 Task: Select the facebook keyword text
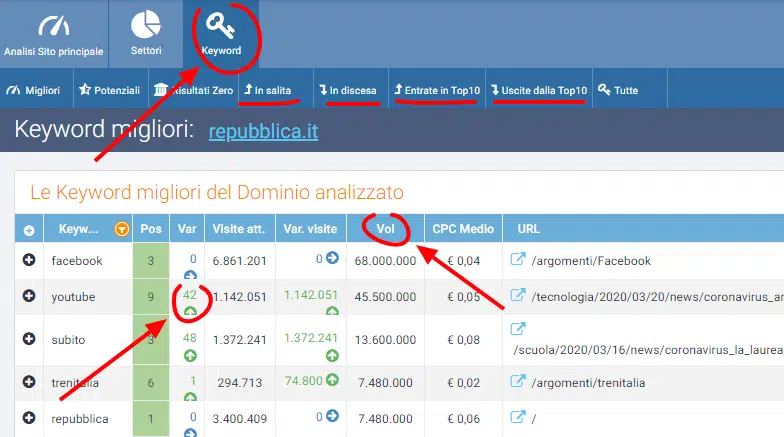pos(76,260)
